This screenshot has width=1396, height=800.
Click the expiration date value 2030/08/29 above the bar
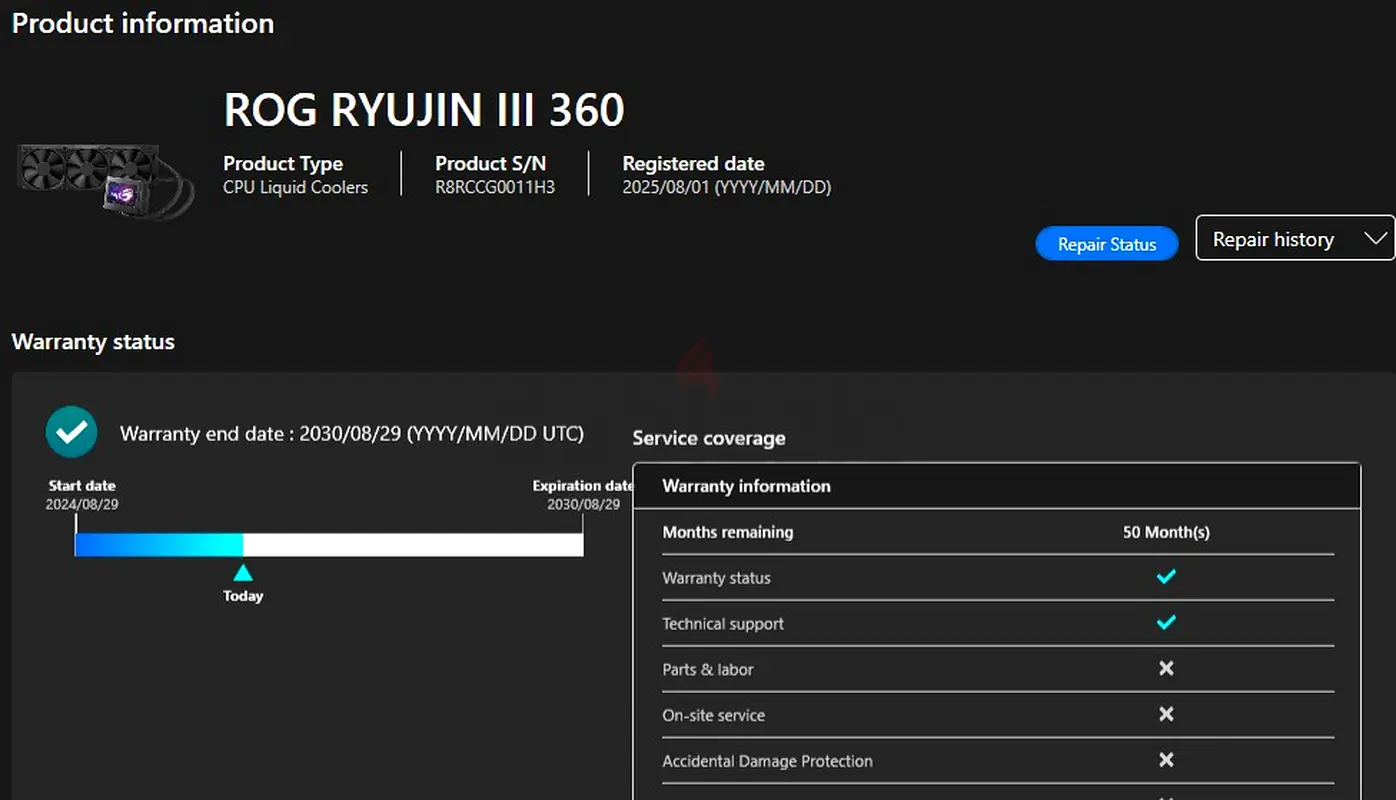pos(584,505)
